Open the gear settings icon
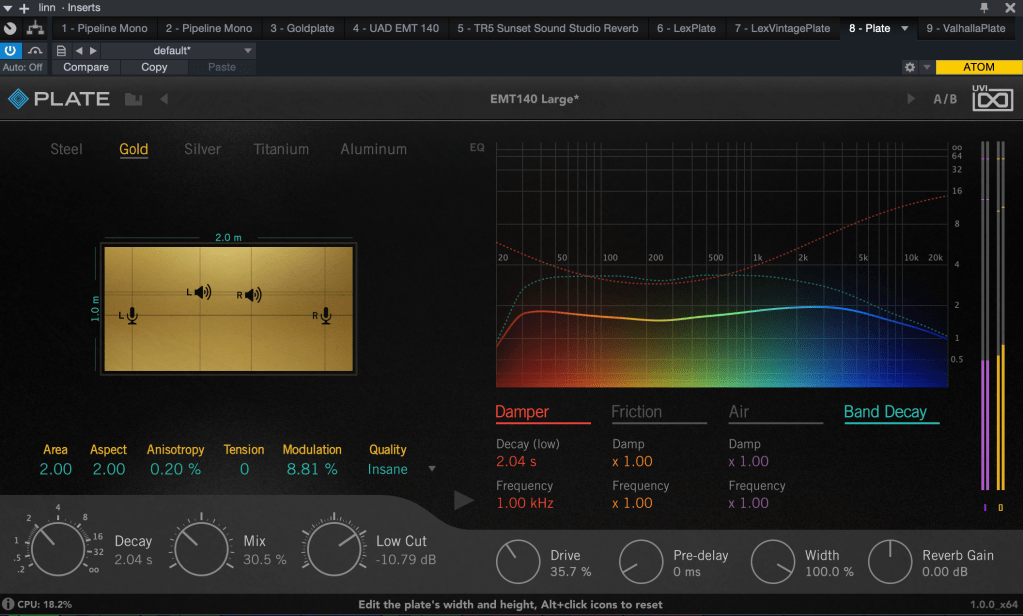This screenshot has width=1023, height=616. click(x=909, y=67)
